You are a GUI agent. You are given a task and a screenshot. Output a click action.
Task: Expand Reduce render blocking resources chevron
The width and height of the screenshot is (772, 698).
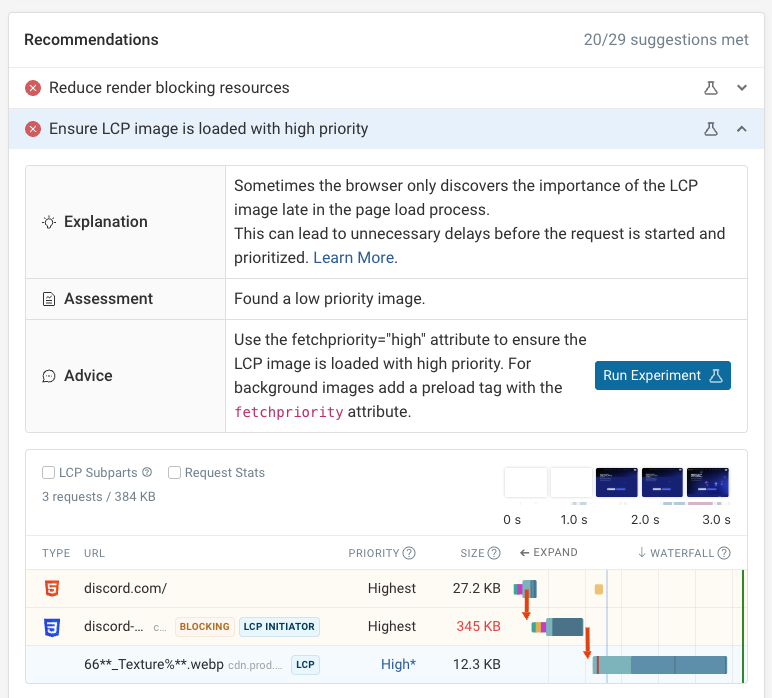741,88
